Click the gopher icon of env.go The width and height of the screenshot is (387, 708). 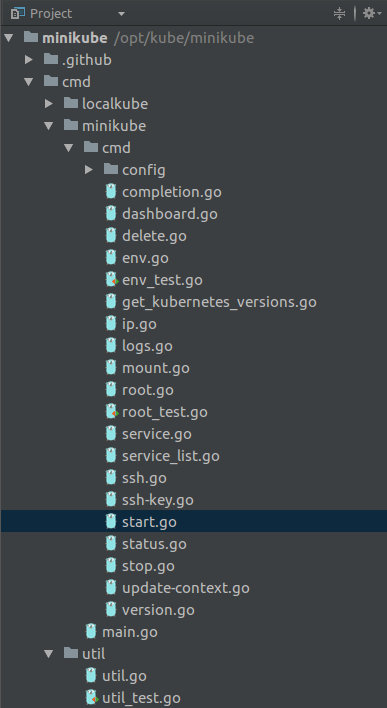tap(111, 258)
